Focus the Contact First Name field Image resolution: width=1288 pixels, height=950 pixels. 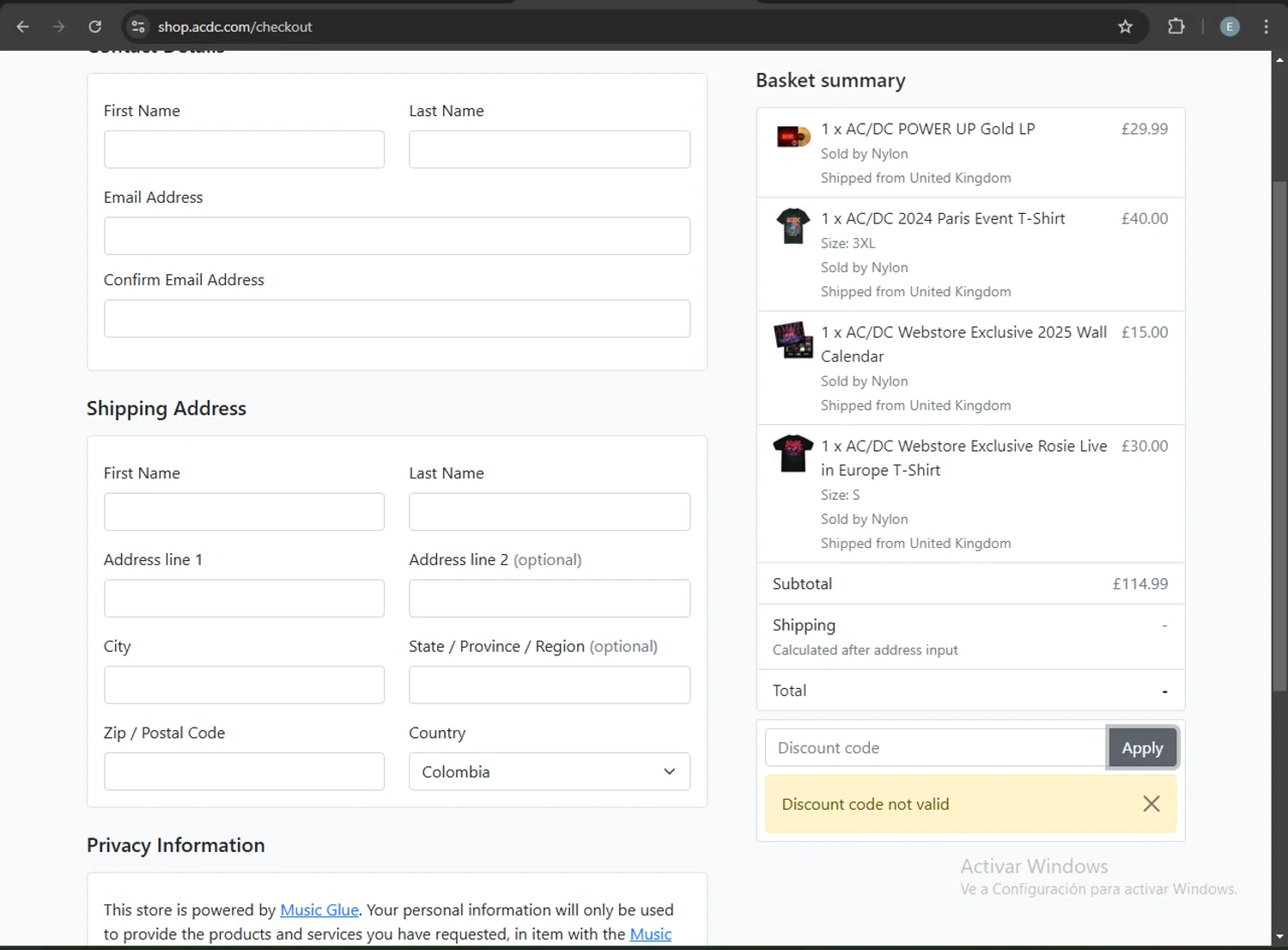click(244, 149)
